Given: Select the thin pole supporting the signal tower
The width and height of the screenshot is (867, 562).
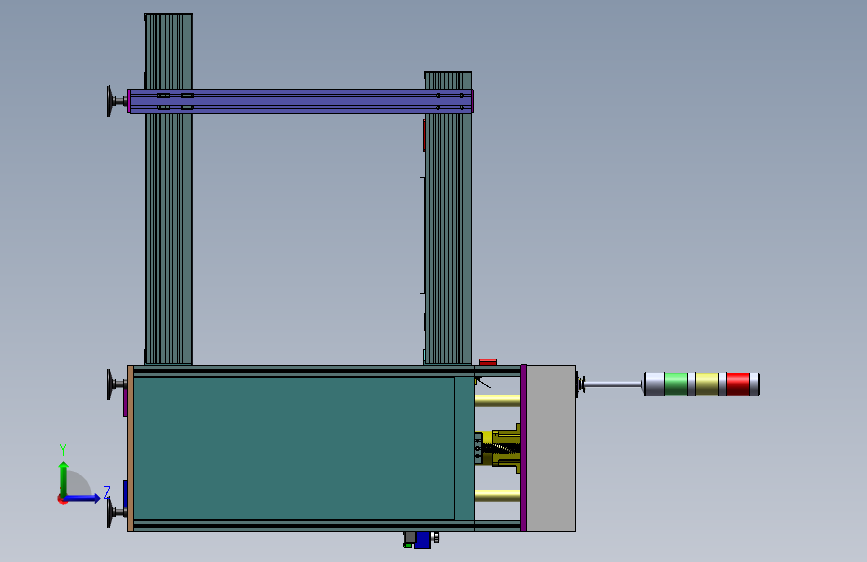Looking at the screenshot, I should tap(613, 384).
